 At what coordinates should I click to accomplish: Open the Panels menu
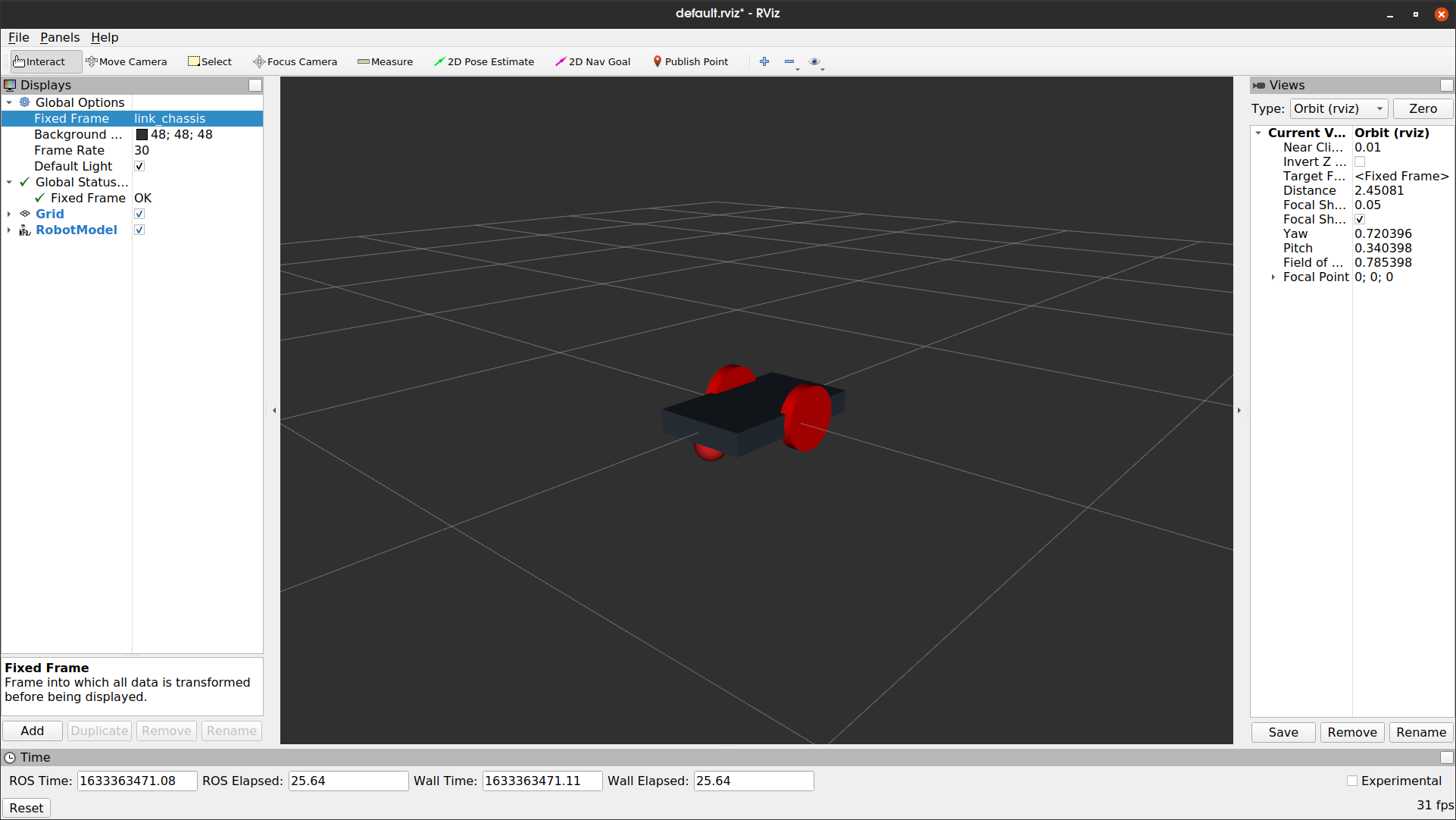[60, 37]
